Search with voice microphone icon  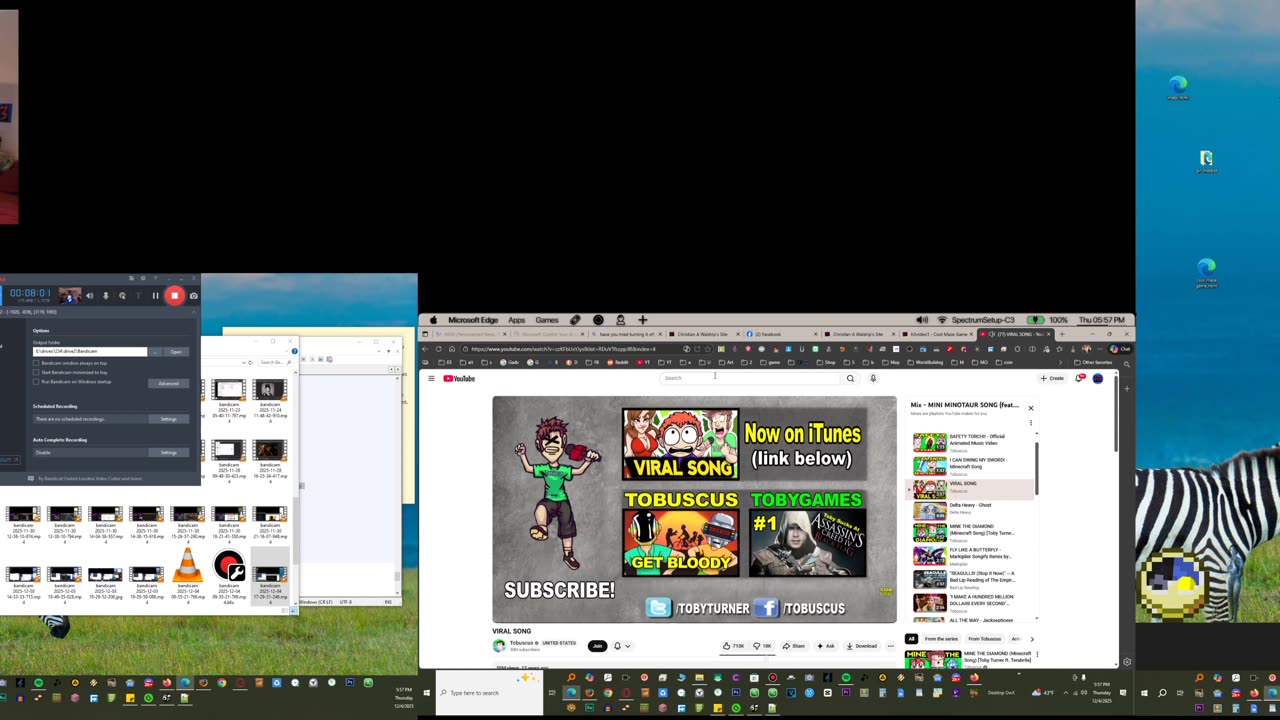coord(873,378)
